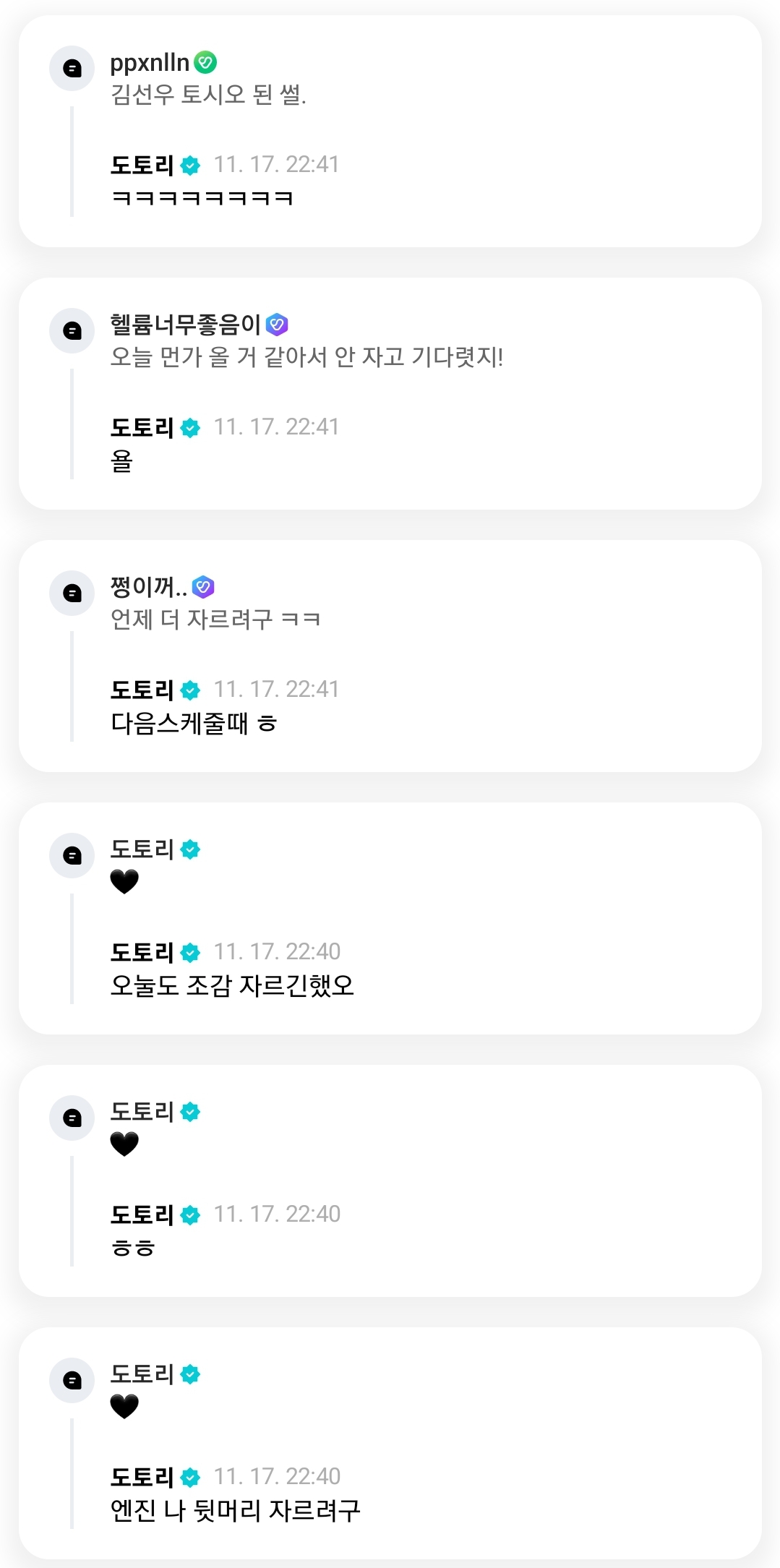The width and height of the screenshot is (780, 1568).
Task: Tap the purple heart badge beside 헬륨너무좋음이
Action: tap(277, 325)
